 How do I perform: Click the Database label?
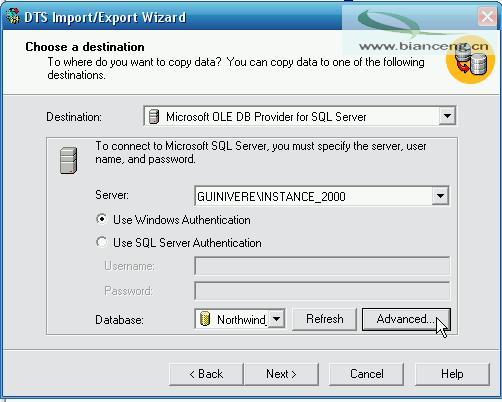[x=119, y=320]
